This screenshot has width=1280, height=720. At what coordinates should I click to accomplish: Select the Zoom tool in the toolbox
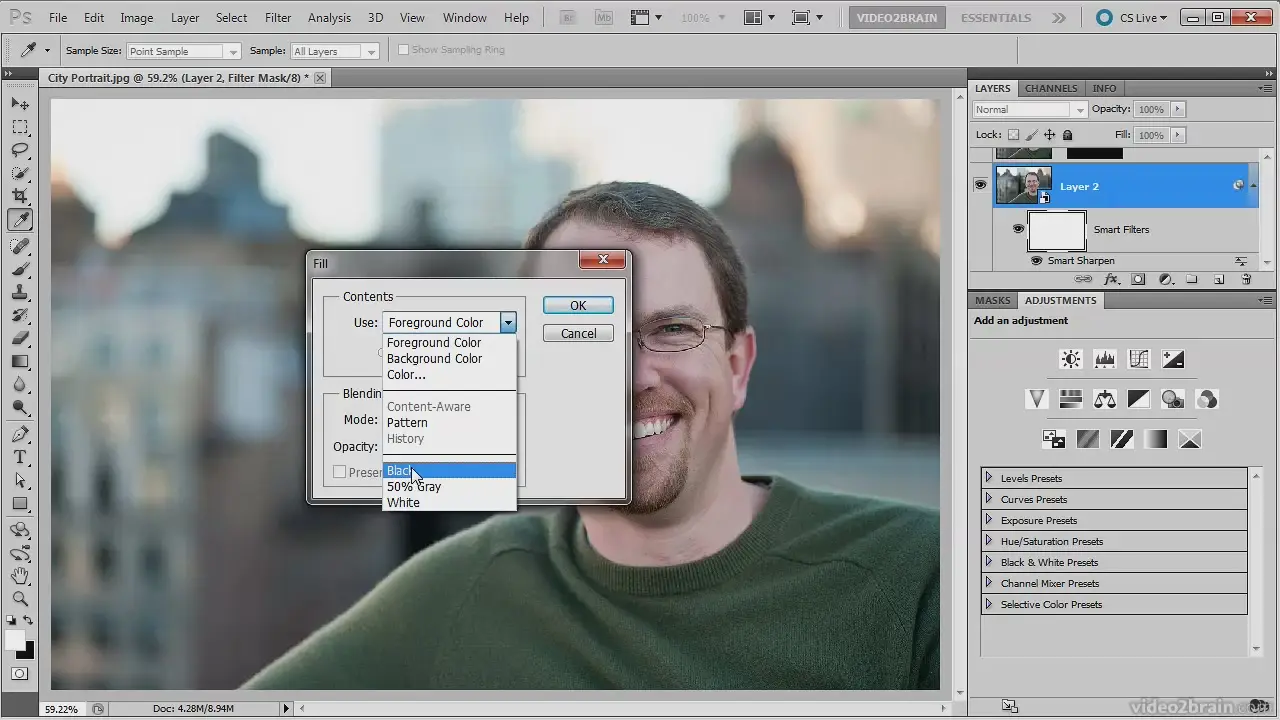20,599
